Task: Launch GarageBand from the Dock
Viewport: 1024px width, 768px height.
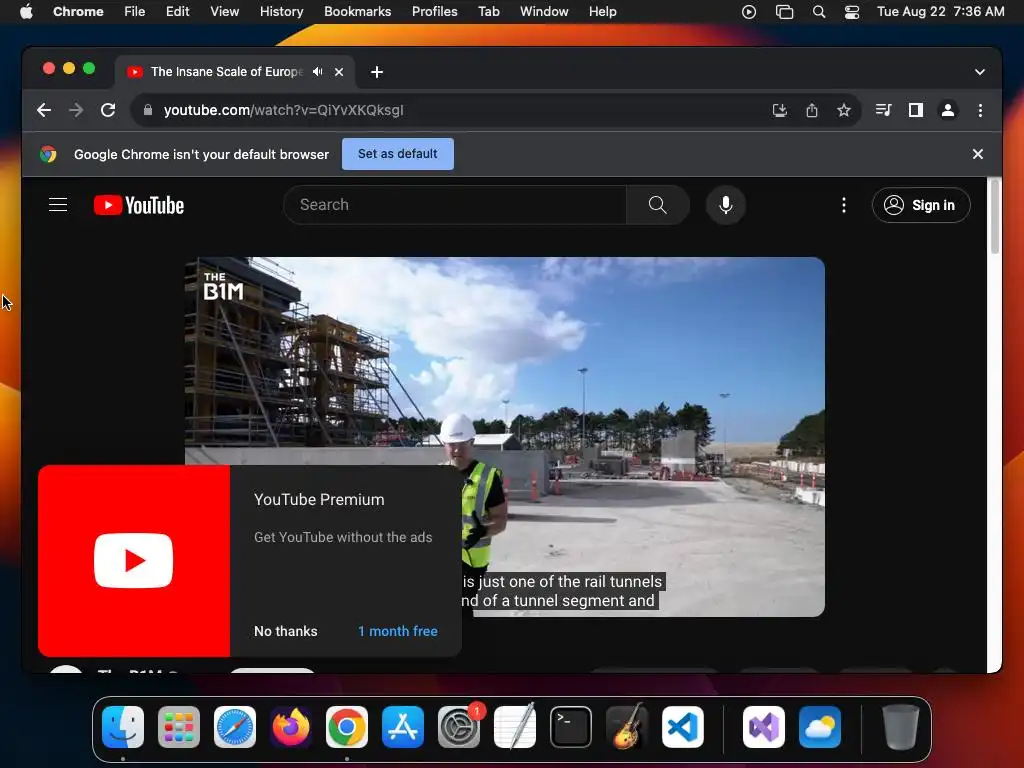Action: coord(627,727)
